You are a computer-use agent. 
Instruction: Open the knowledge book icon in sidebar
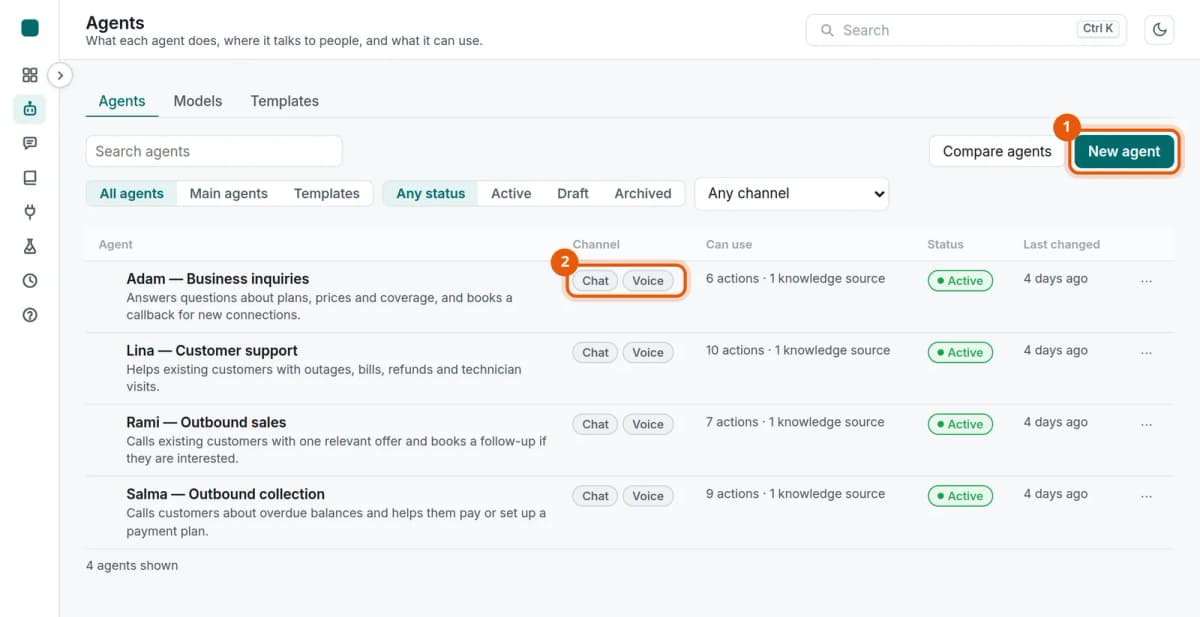click(x=30, y=178)
